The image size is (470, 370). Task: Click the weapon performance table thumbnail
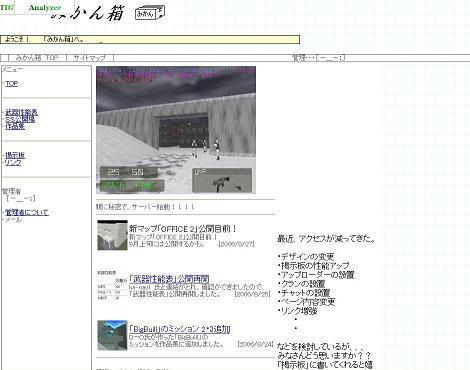[x=112, y=286]
